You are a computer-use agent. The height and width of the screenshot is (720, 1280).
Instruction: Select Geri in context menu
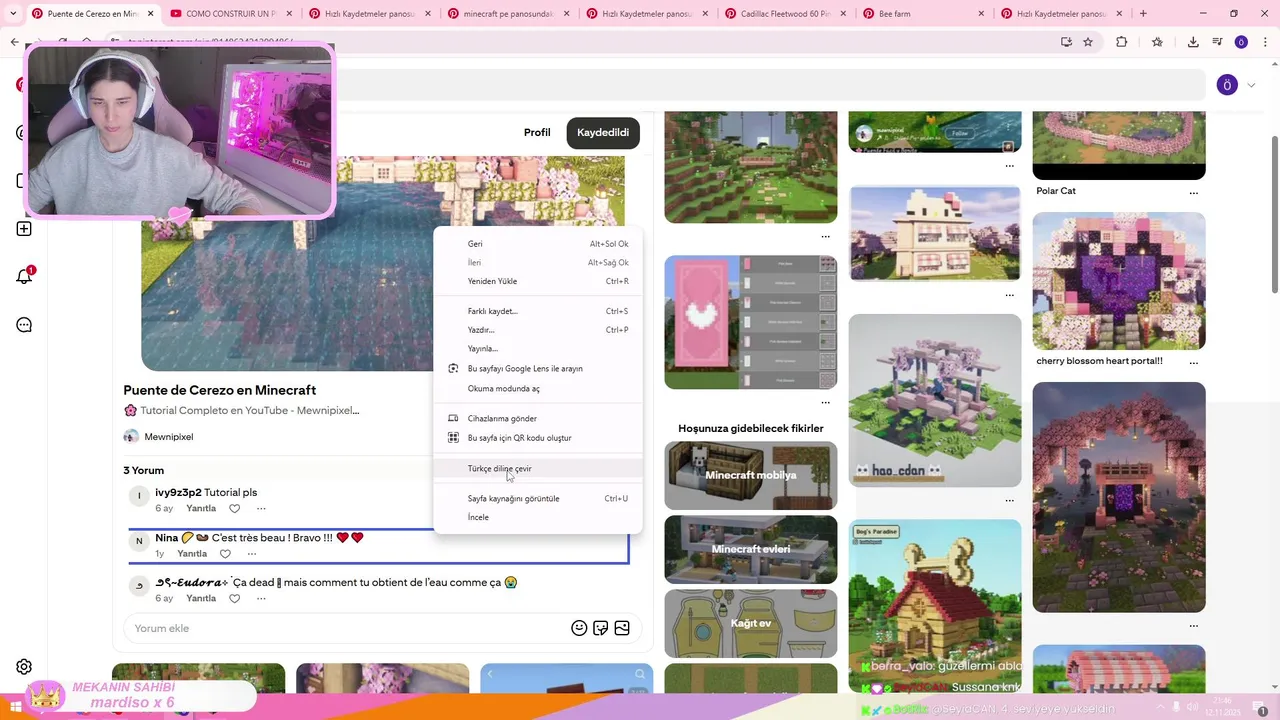click(x=538, y=244)
